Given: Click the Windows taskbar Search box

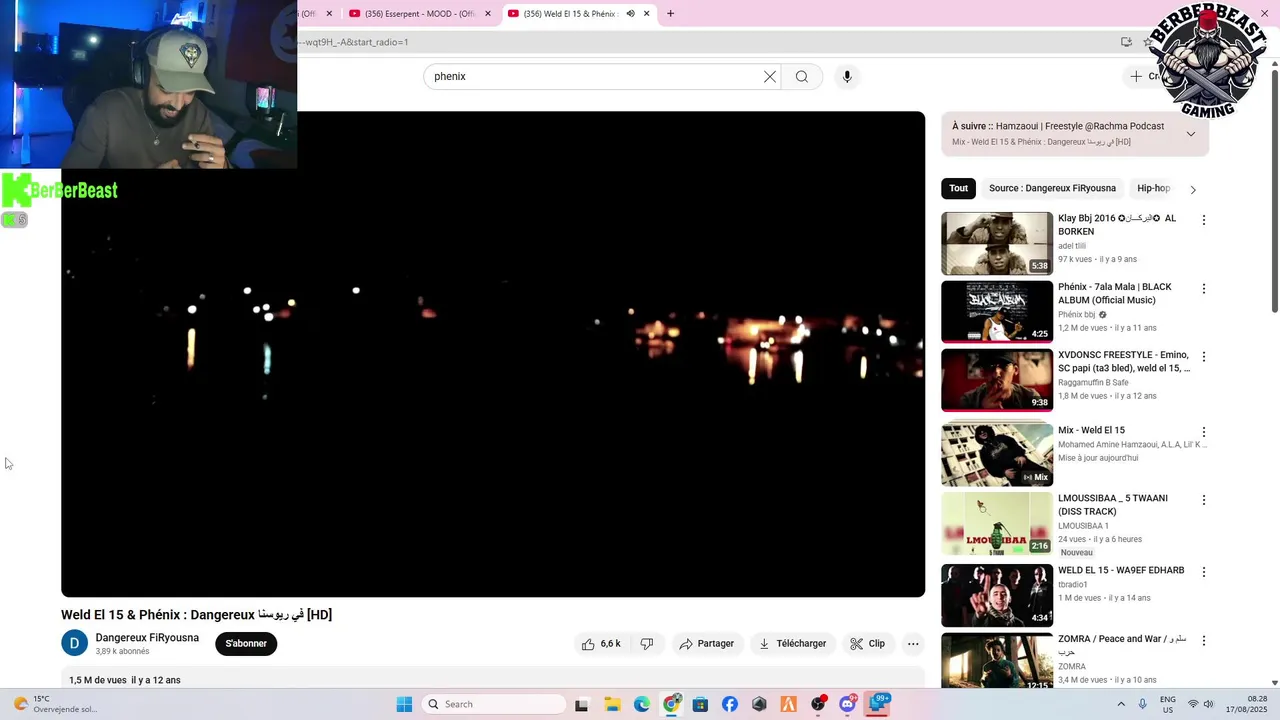Looking at the screenshot, I should (x=494, y=704).
